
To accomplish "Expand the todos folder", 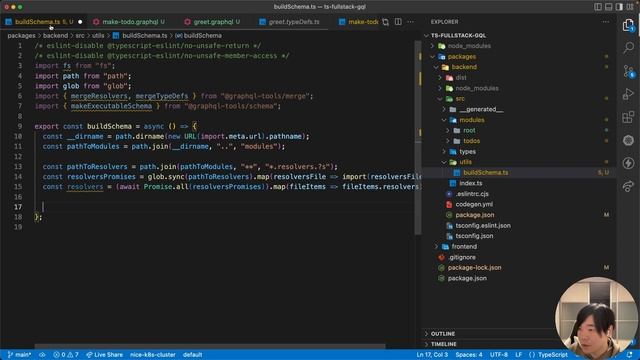I will click(x=471, y=141).
